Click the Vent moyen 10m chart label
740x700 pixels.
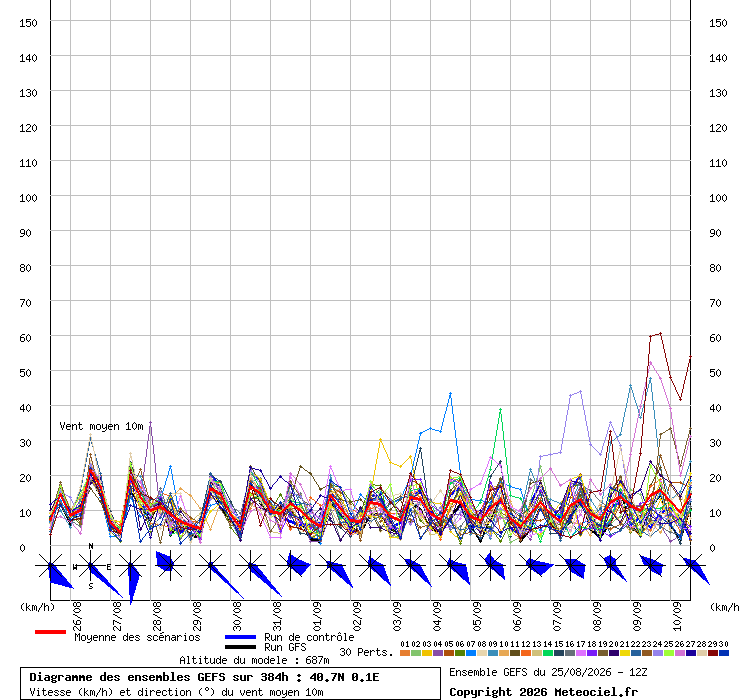[x=101, y=426]
